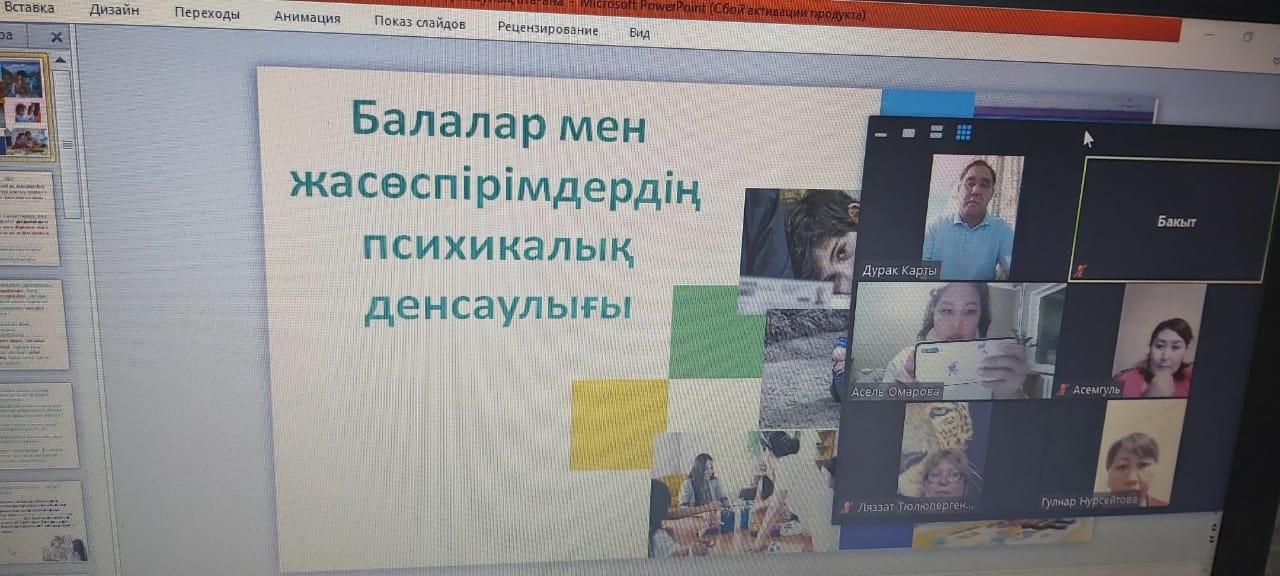Click the name label Асель Омарова
1280x576 pixels.
click(x=896, y=391)
